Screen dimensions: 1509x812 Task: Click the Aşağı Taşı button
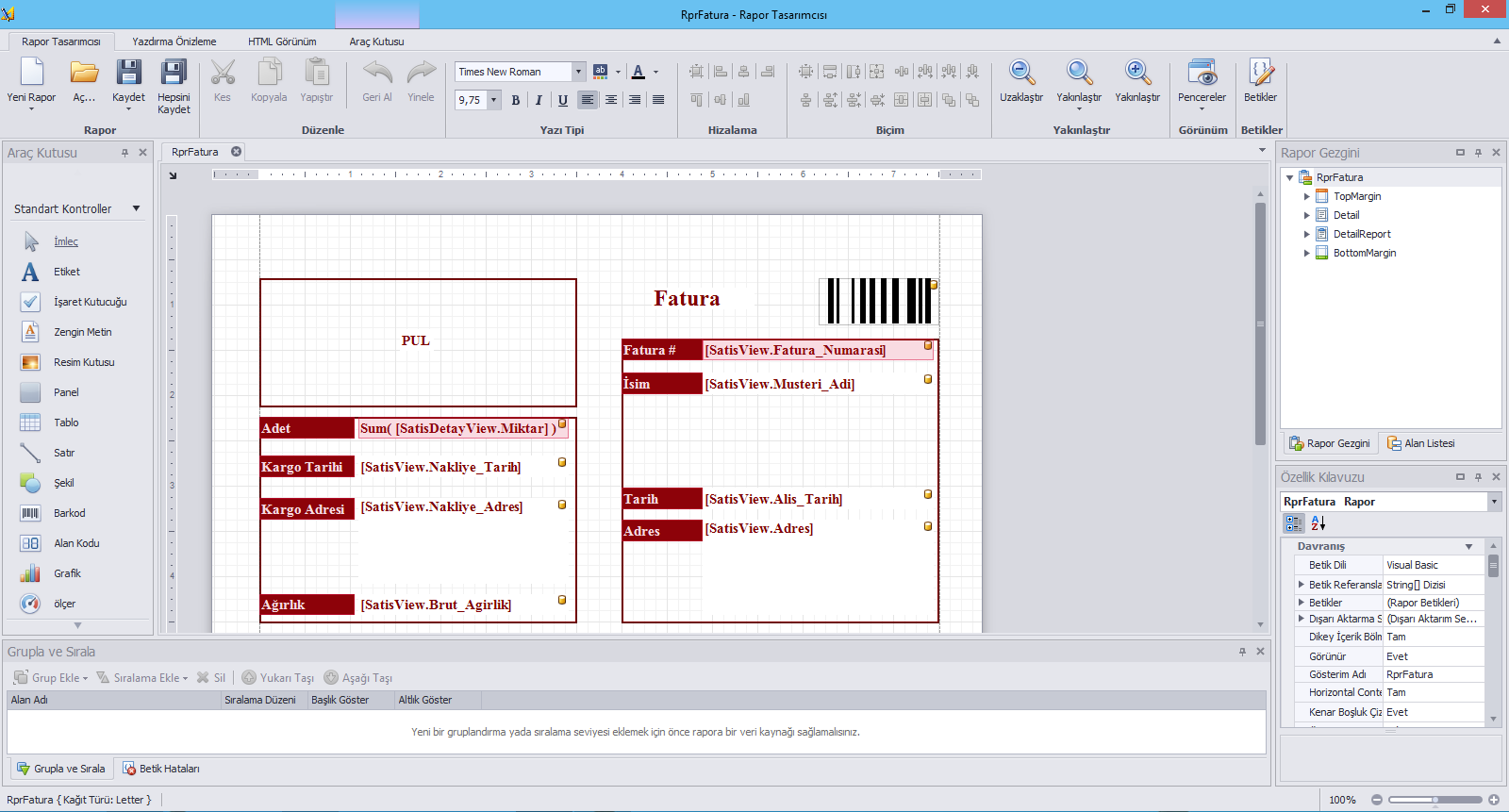[x=357, y=678]
